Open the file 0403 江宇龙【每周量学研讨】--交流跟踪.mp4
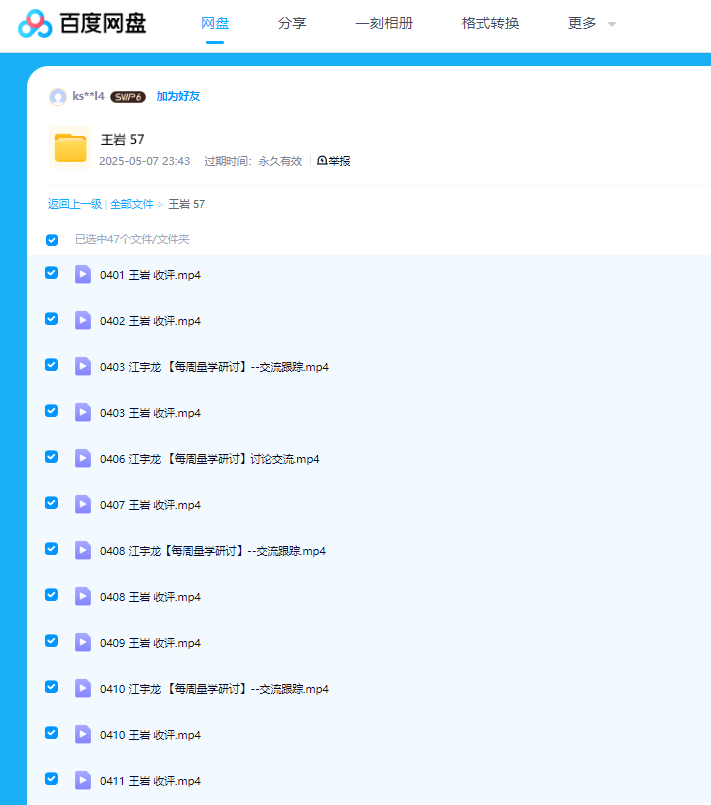The height and width of the screenshot is (805, 711). (x=214, y=367)
